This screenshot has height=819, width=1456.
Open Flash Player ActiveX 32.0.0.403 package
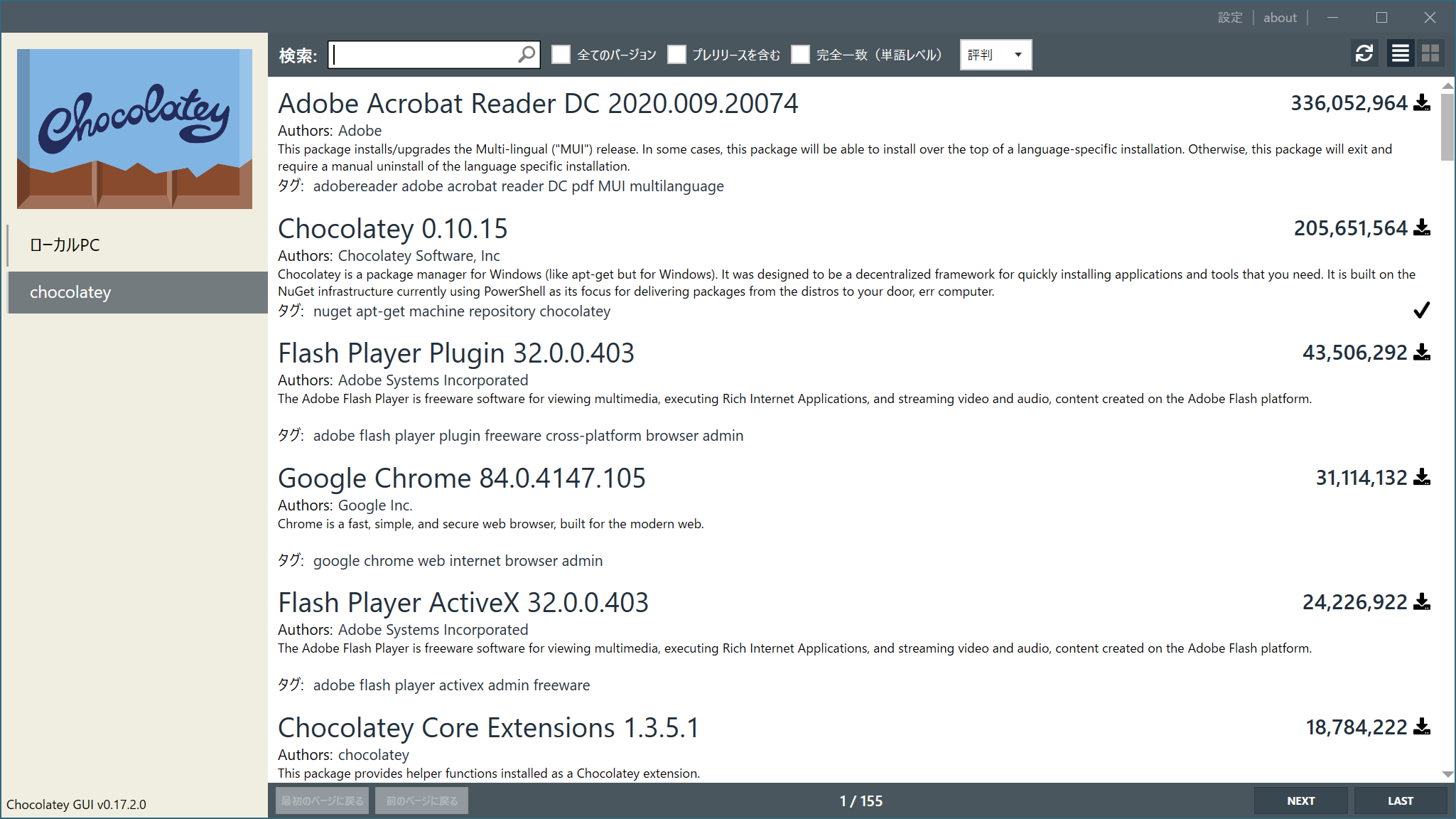pos(463,603)
